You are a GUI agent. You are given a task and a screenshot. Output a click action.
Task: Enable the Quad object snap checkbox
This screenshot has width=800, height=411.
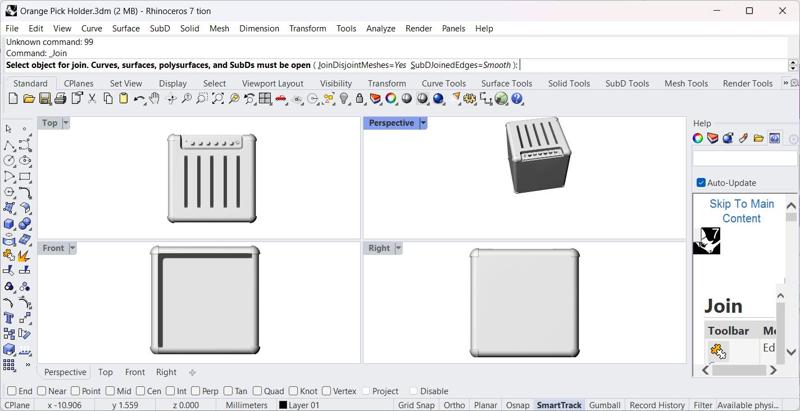coord(257,391)
